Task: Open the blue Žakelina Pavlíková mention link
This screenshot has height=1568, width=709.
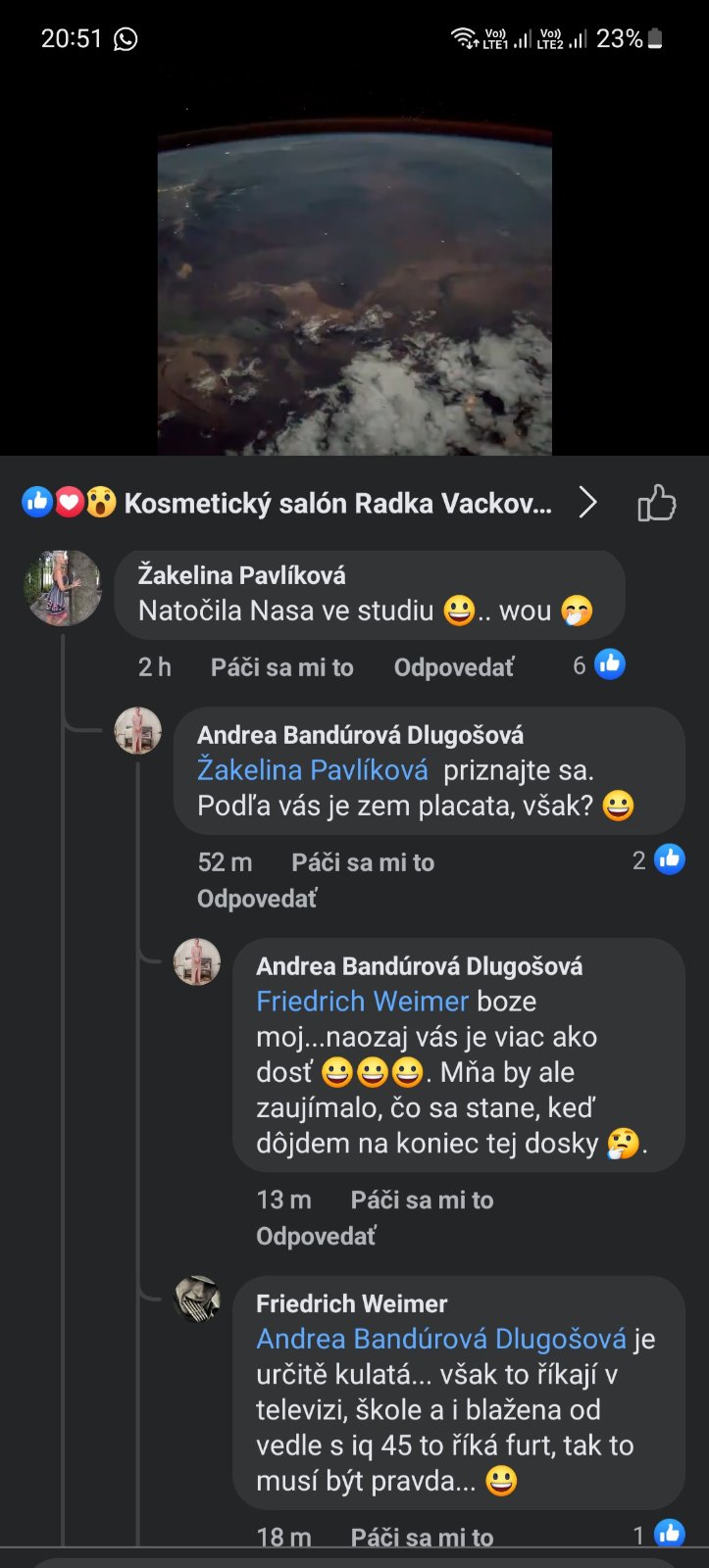Action: pyautogui.click(x=313, y=770)
